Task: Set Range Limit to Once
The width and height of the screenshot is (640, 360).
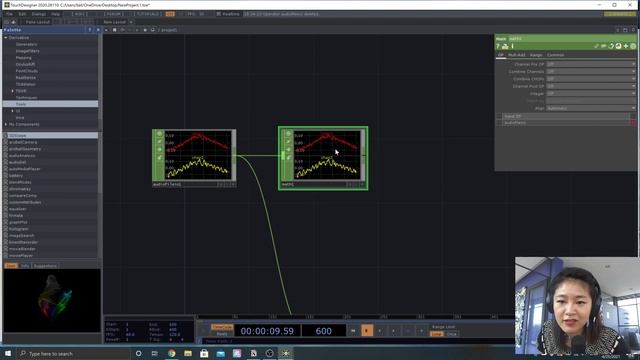Action: pyautogui.click(x=451, y=334)
